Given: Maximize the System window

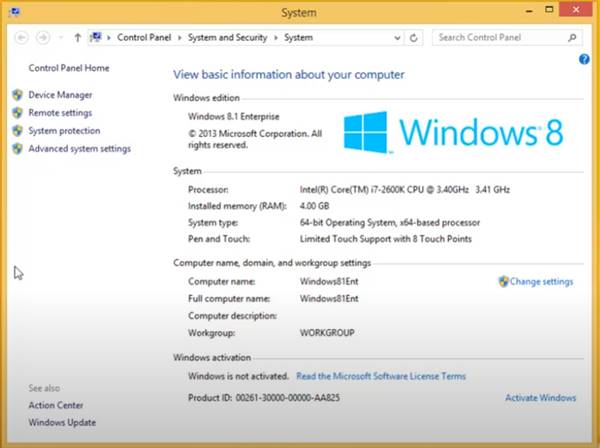Looking at the screenshot, I should tap(549, 10).
